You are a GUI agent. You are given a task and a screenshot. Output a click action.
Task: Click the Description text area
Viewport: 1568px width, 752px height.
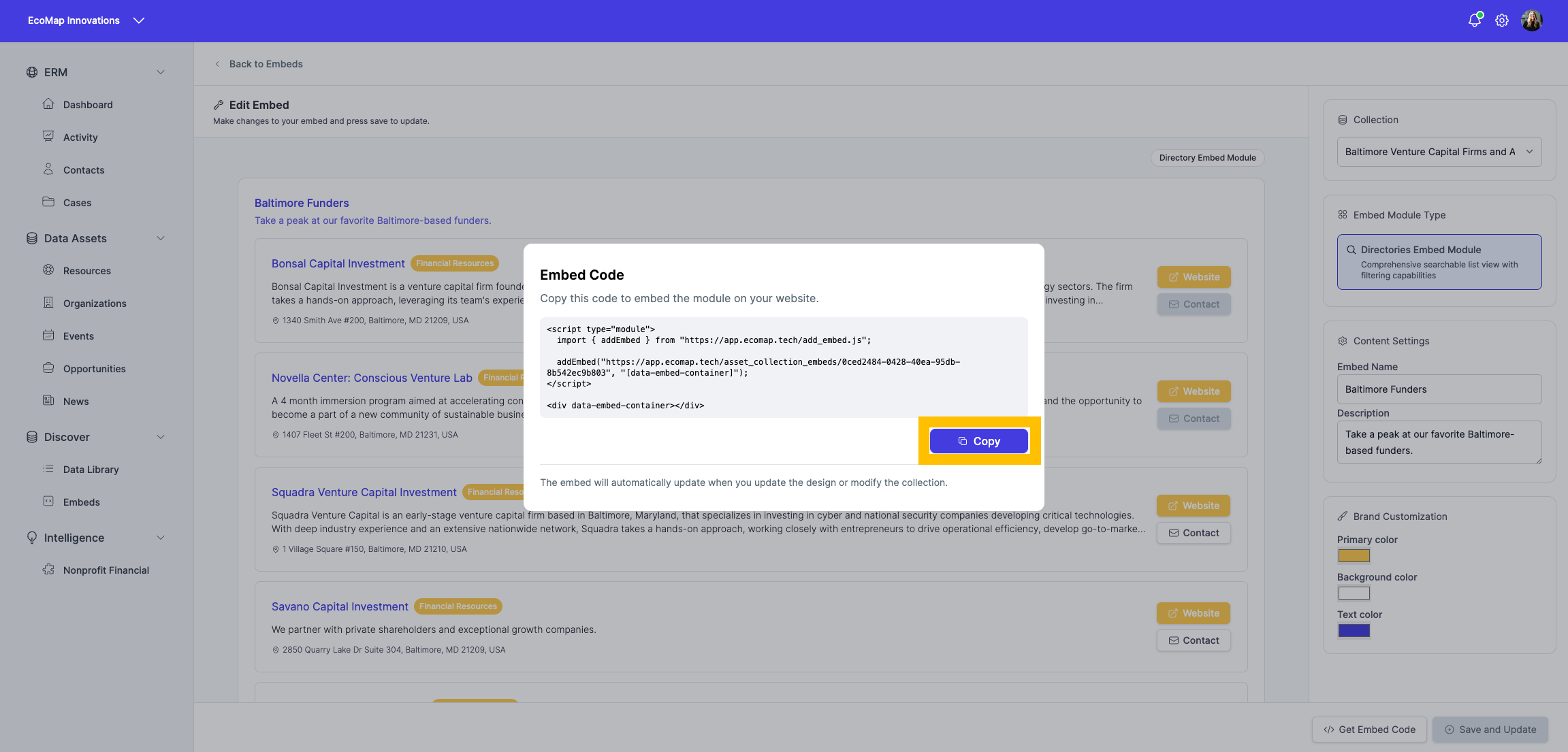tap(1439, 442)
